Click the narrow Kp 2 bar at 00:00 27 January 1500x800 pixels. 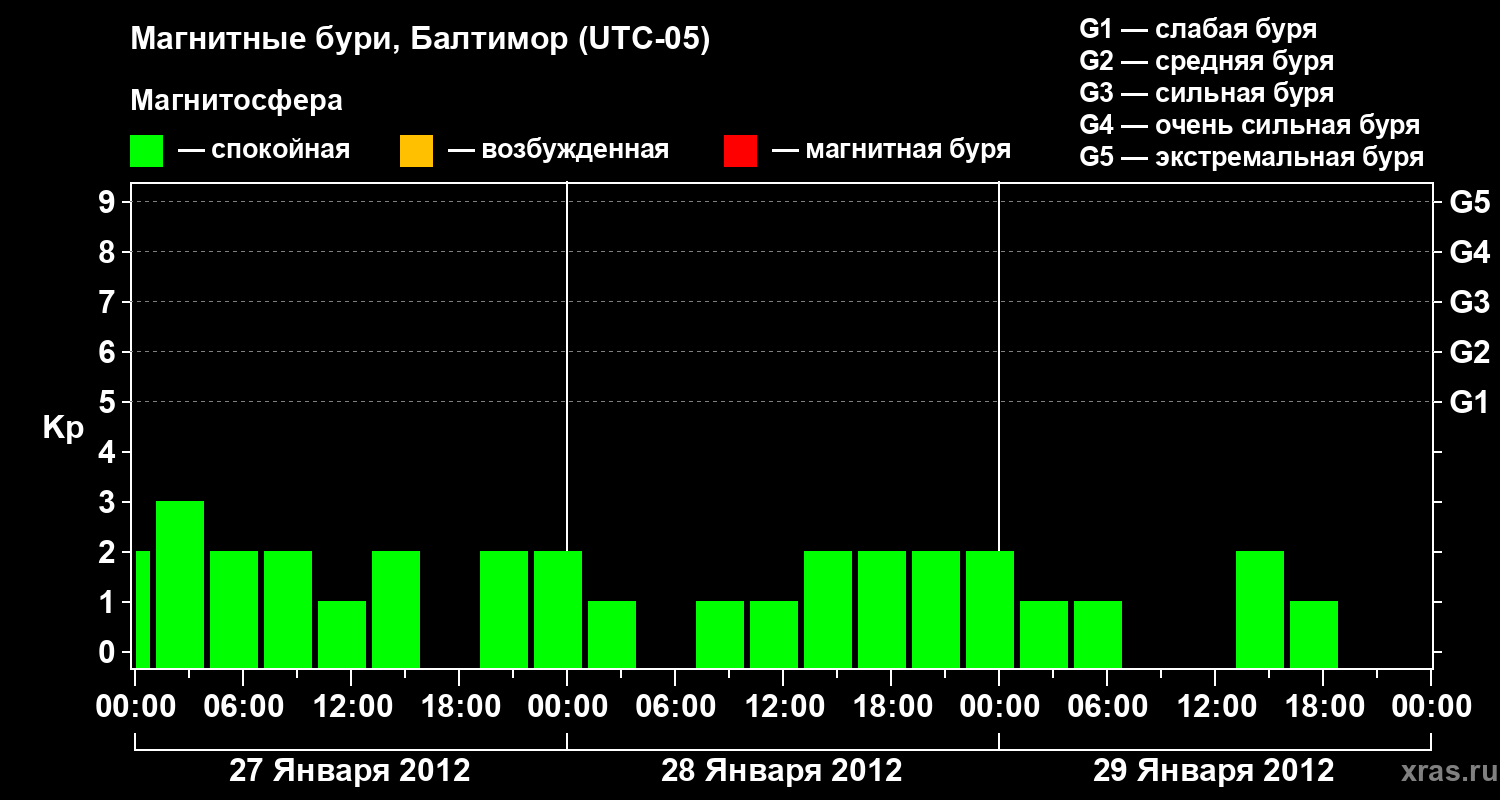coord(142,609)
